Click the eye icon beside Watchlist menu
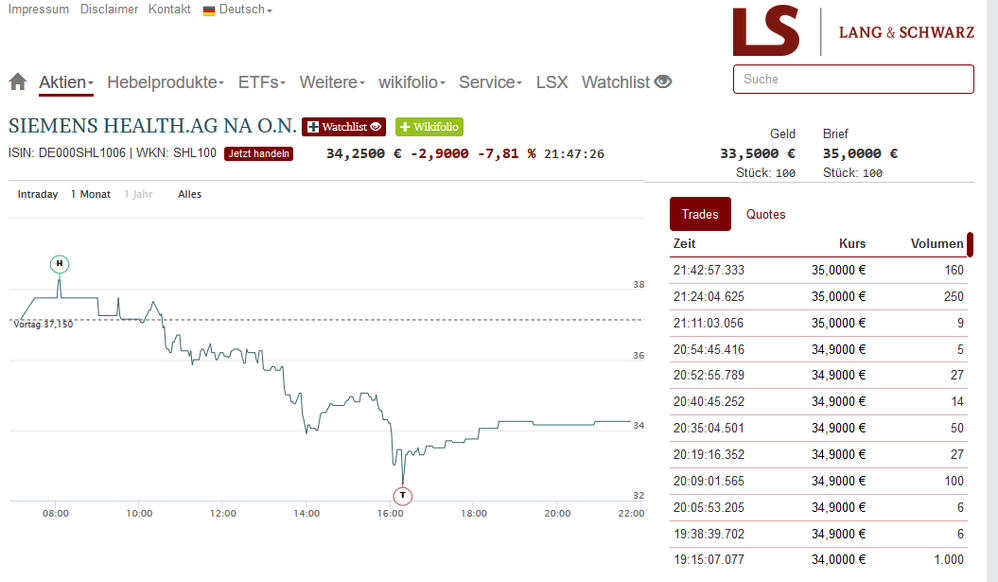 pos(663,82)
